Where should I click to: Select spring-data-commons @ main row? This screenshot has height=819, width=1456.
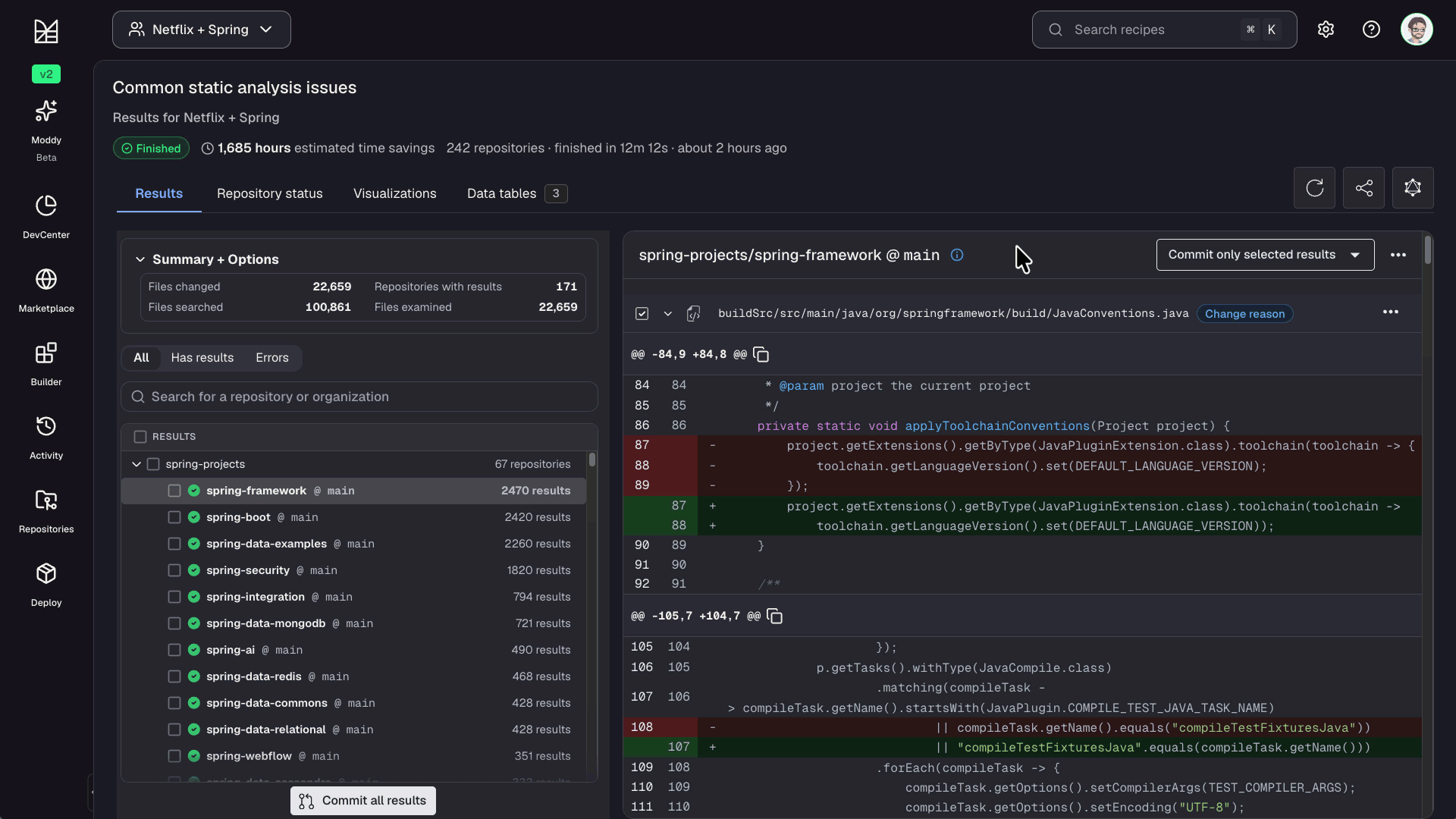click(x=353, y=703)
